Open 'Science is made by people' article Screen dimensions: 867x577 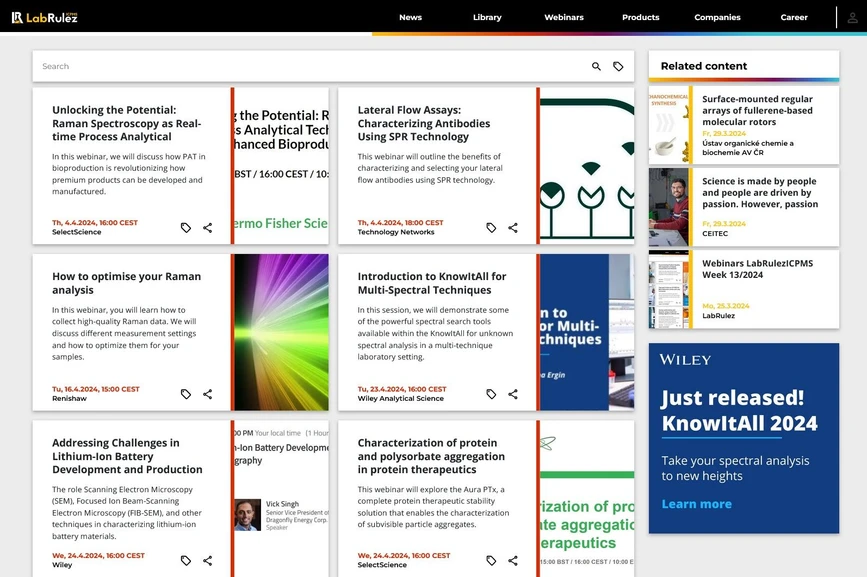[760, 192]
